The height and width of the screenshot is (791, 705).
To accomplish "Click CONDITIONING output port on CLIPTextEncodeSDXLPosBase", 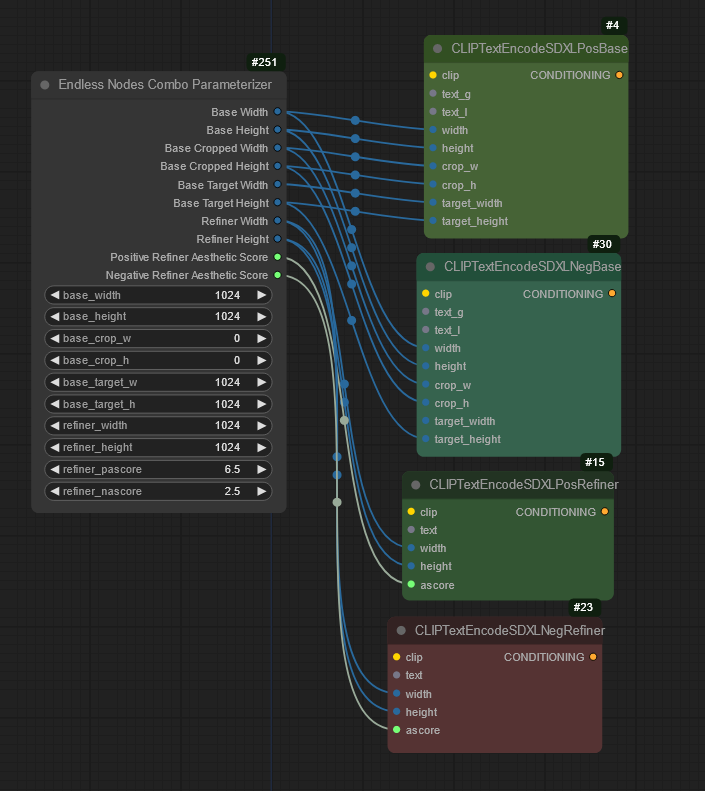I will pos(619,75).
